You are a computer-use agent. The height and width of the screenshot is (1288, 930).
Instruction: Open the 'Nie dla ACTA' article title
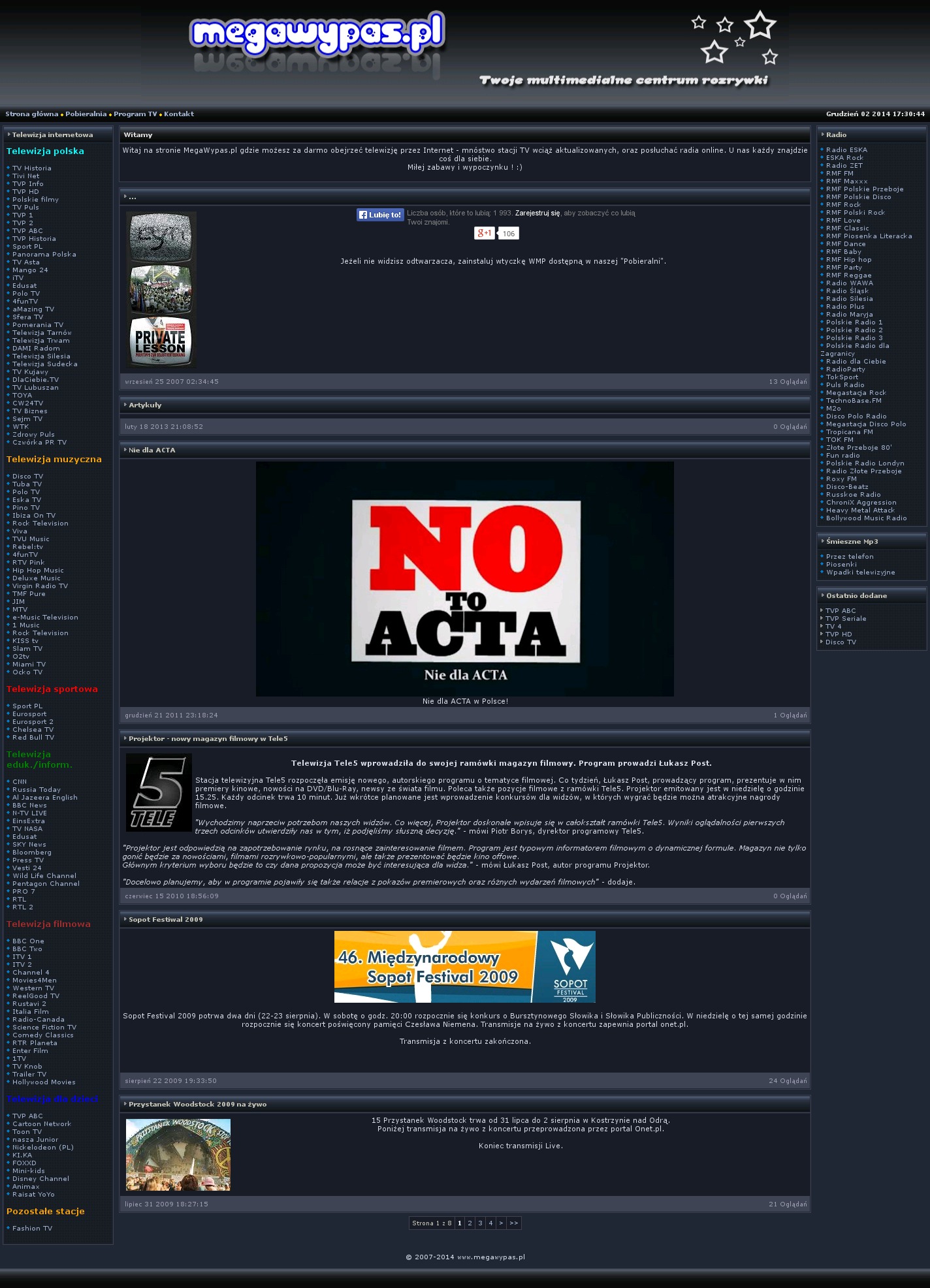[x=152, y=450]
